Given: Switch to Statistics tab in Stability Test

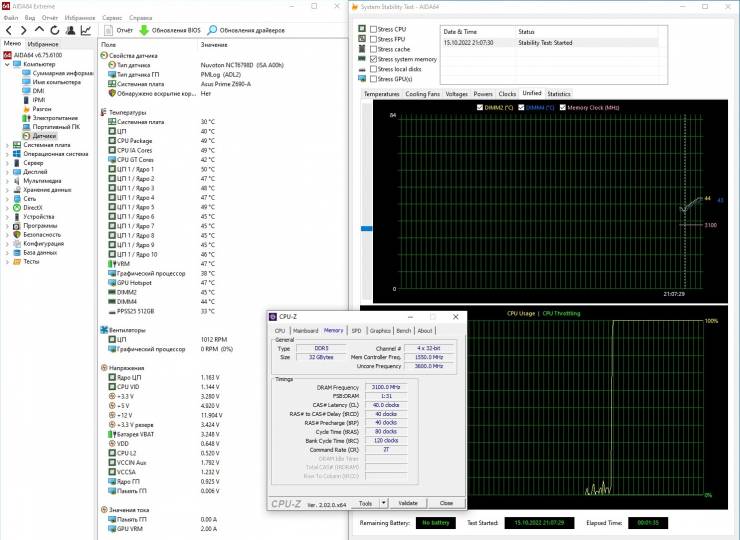Looking at the screenshot, I should (559, 94).
